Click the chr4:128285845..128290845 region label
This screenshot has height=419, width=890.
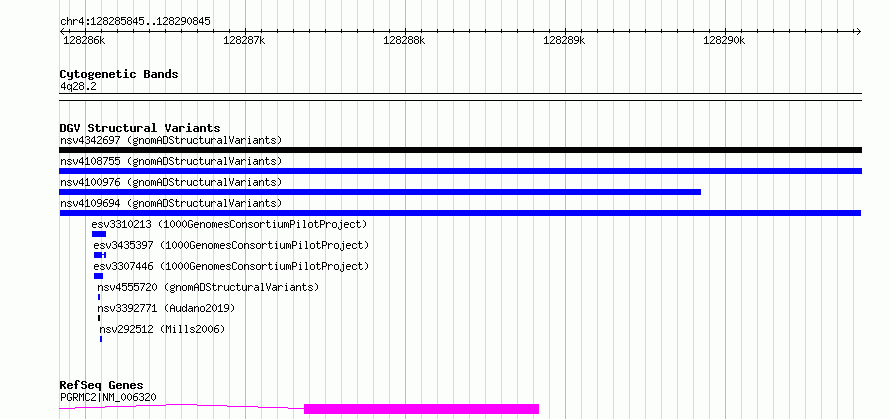(x=135, y=22)
